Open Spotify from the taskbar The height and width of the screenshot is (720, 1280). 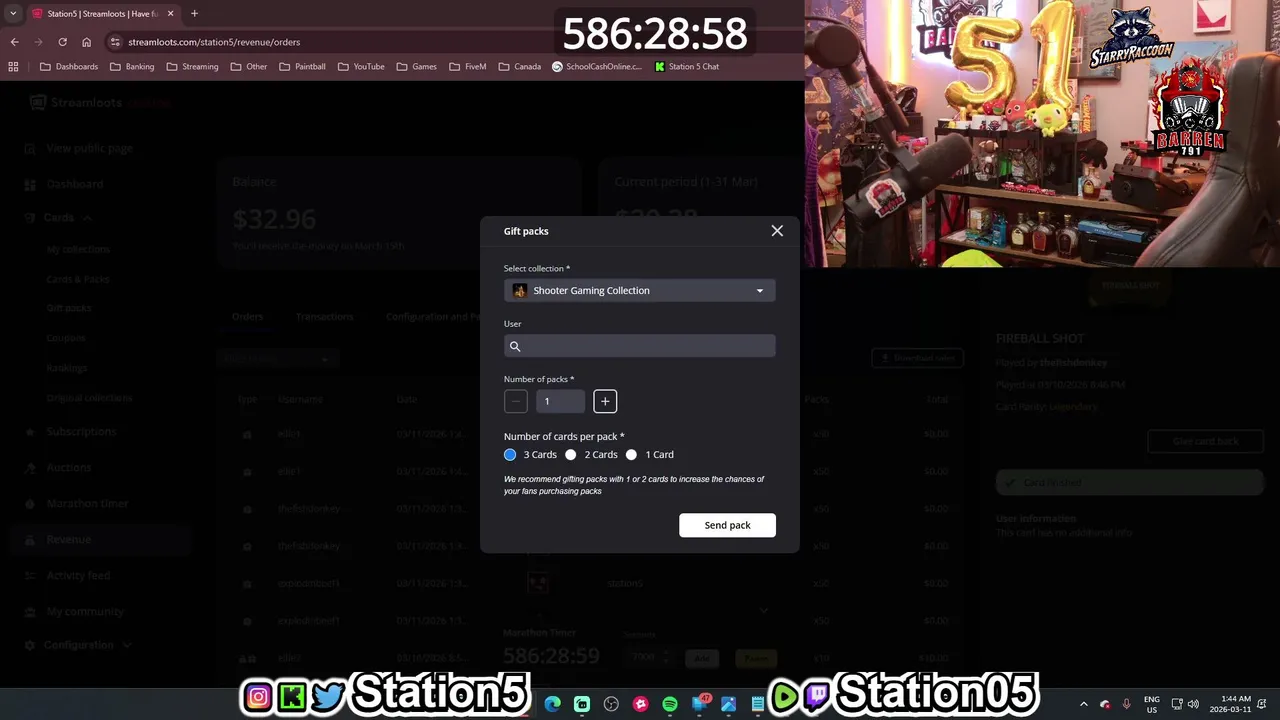coord(670,704)
